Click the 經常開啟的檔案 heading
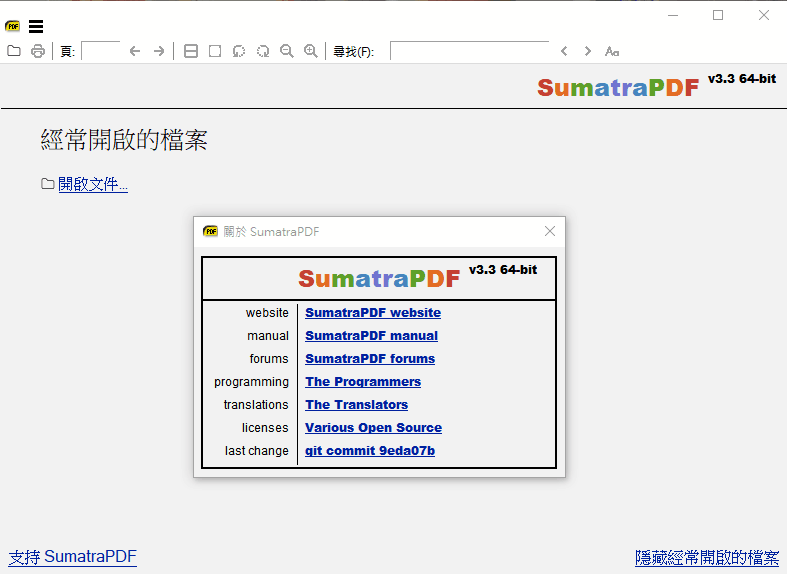787x574 pixels. [124, 140]
